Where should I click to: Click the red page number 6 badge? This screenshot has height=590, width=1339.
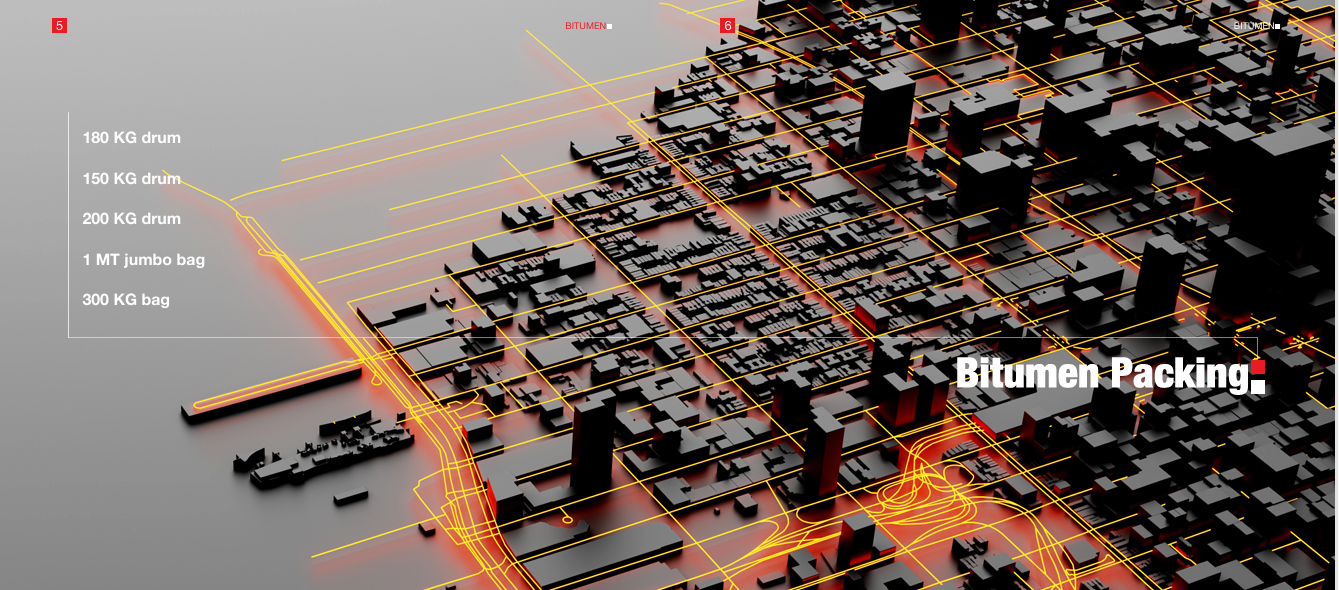tap(727, 26)
